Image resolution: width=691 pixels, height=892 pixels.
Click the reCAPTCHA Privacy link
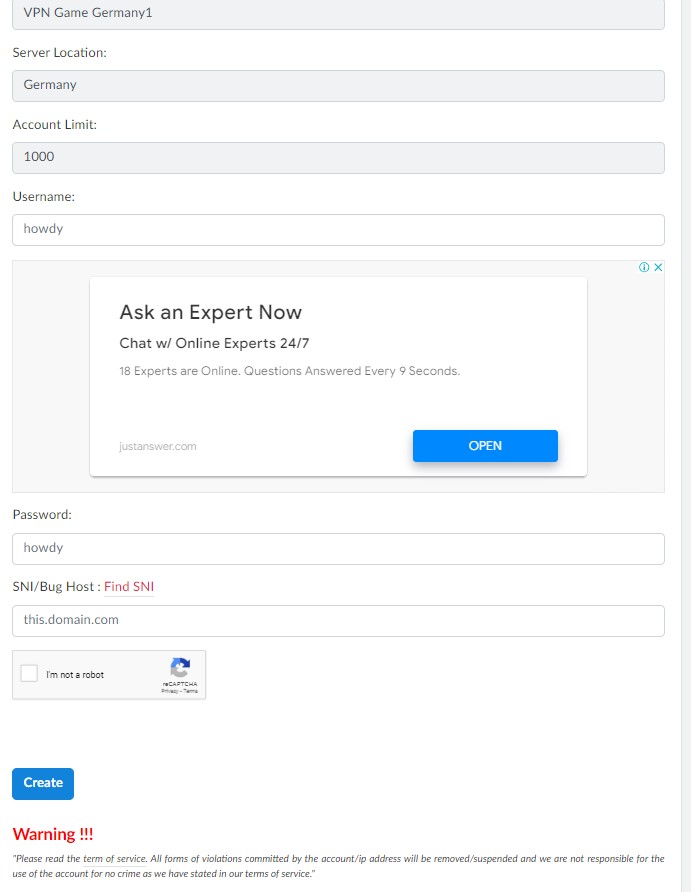169,691
